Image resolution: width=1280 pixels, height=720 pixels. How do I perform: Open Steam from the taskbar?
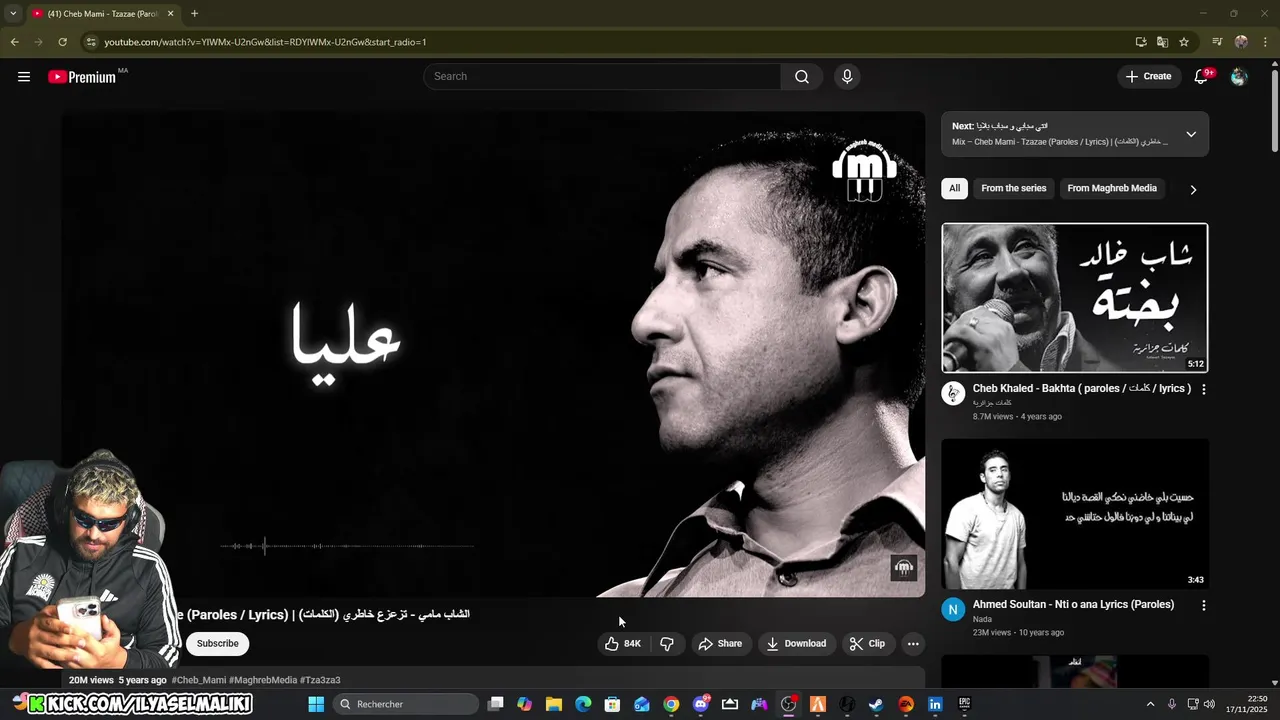(876, 704)
